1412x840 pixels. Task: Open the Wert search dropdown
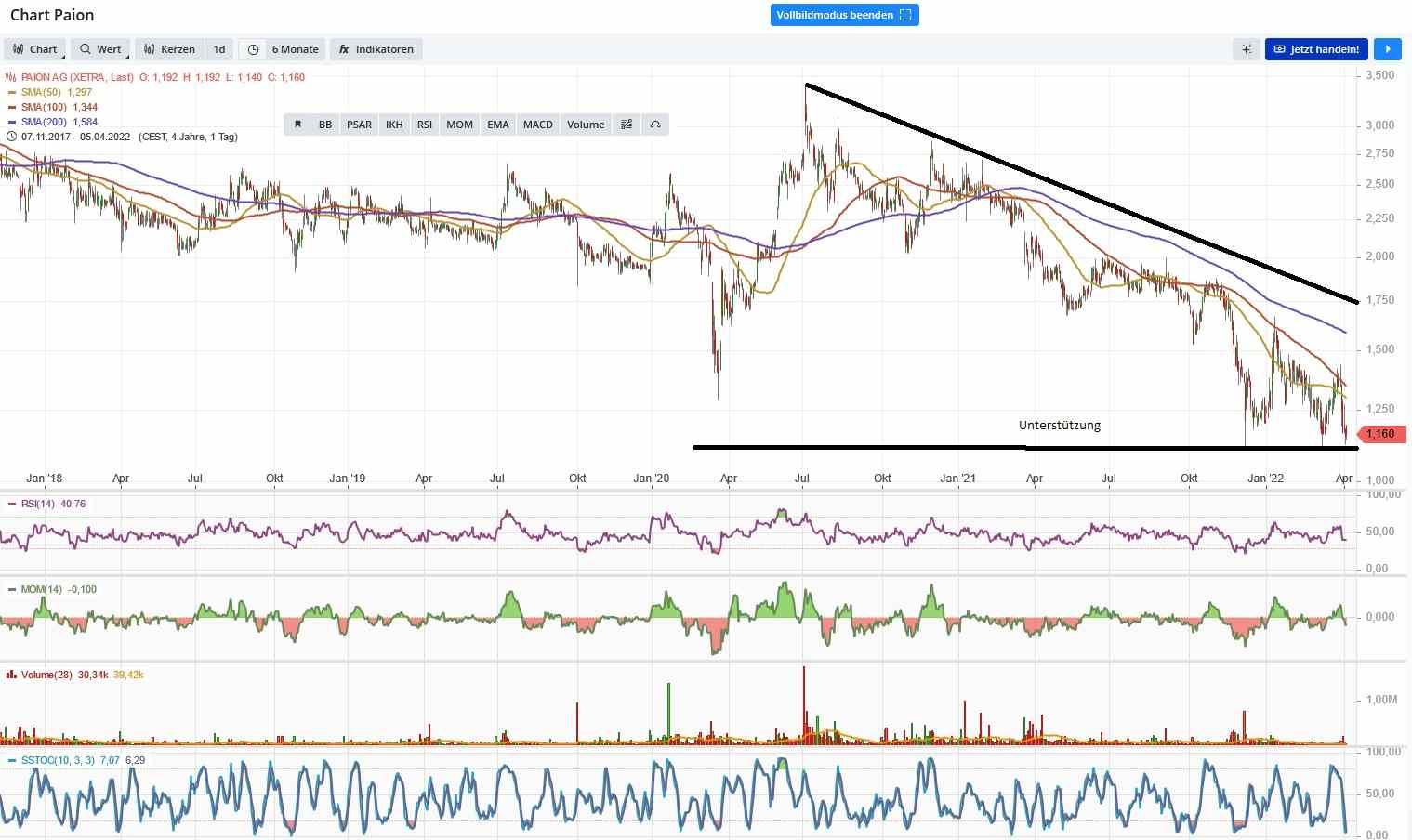(x=100, y=49)
